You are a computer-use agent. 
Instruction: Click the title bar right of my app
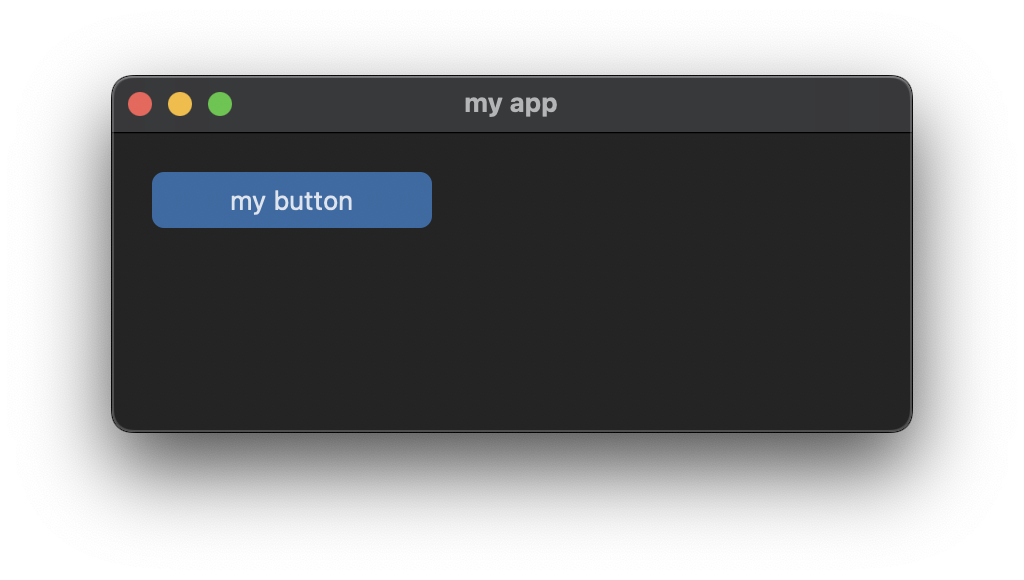pyautogui.click(x=700, y=103)
